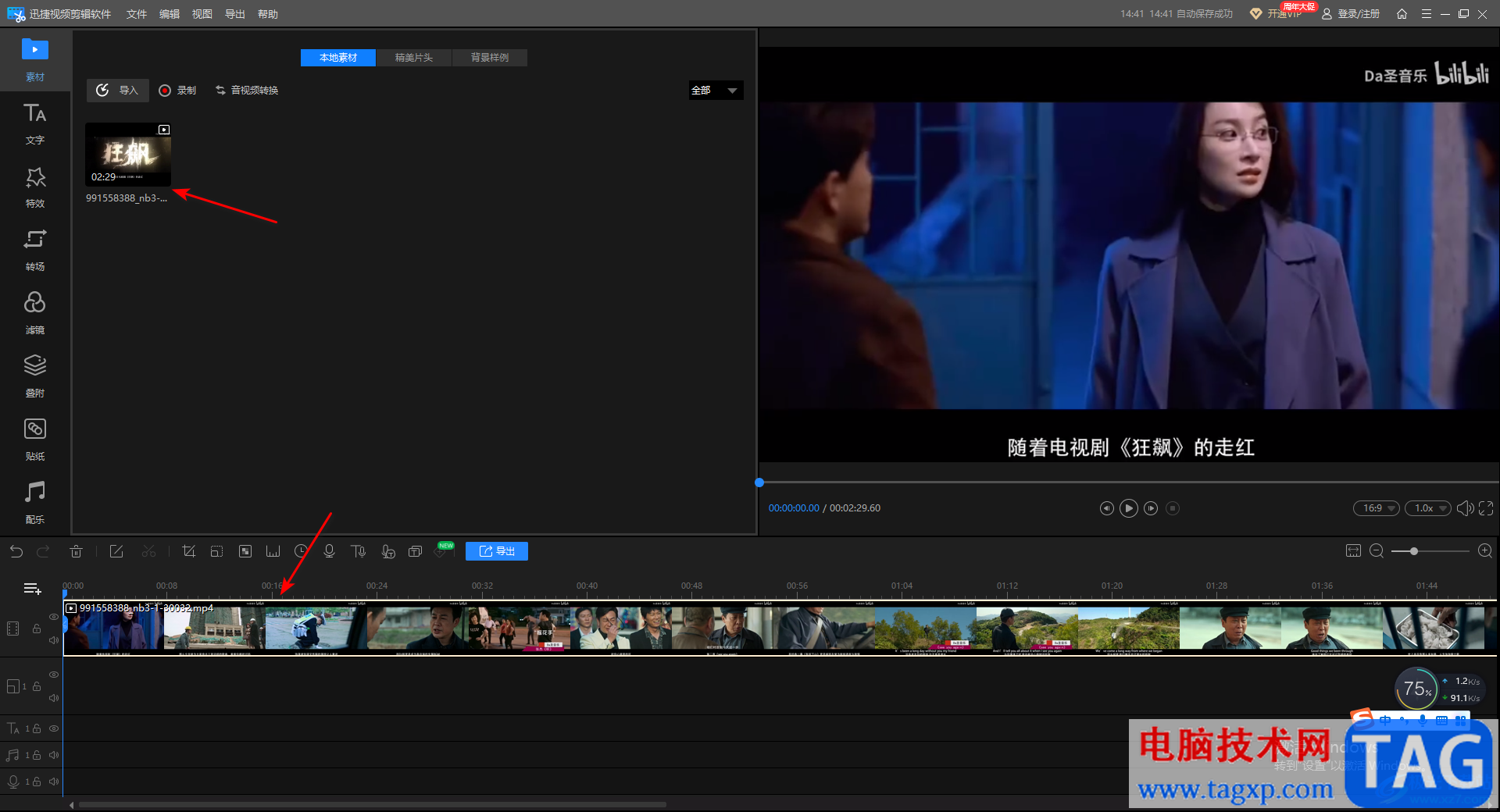Open the text-to-speech tool
Screen dimensions: 1500x812
pyautogui.click(x=358, y=551)
